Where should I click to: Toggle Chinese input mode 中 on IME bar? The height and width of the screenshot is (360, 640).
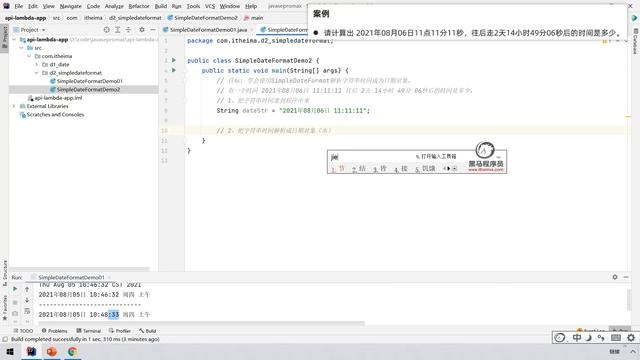tap(577, 338)
